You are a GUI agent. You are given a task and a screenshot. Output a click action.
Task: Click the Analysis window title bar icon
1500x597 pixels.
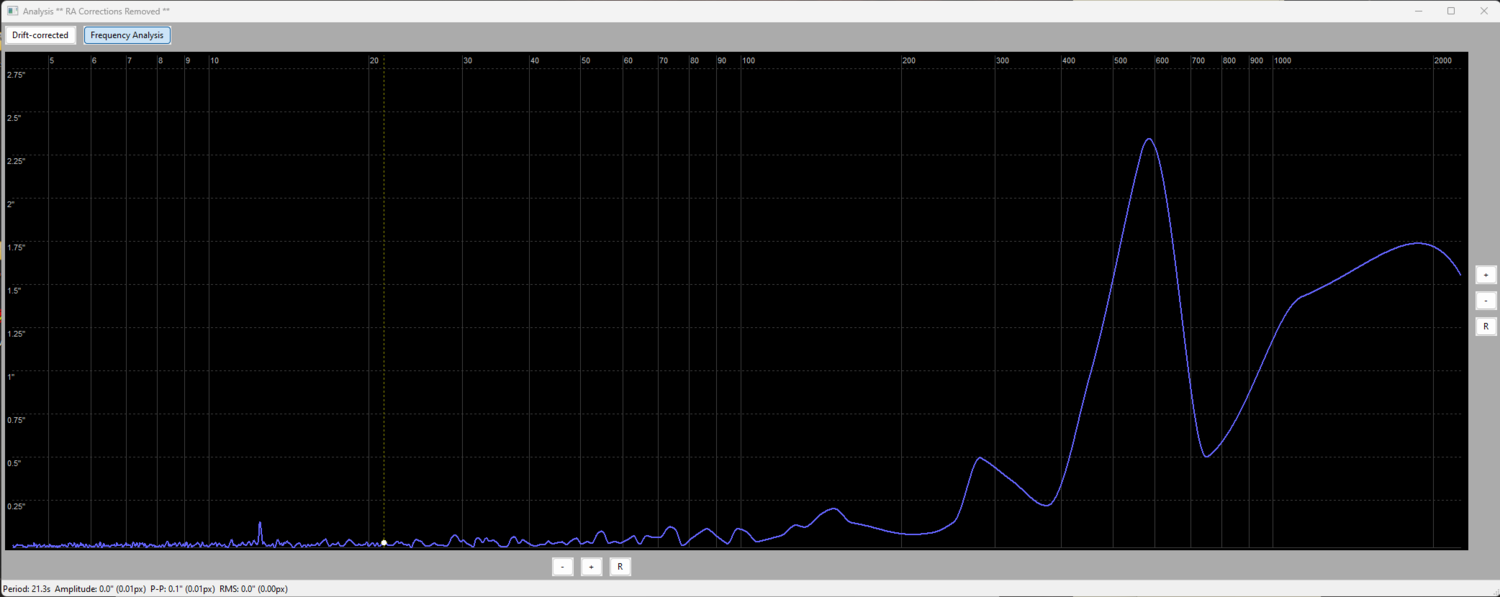click(12, 11)
